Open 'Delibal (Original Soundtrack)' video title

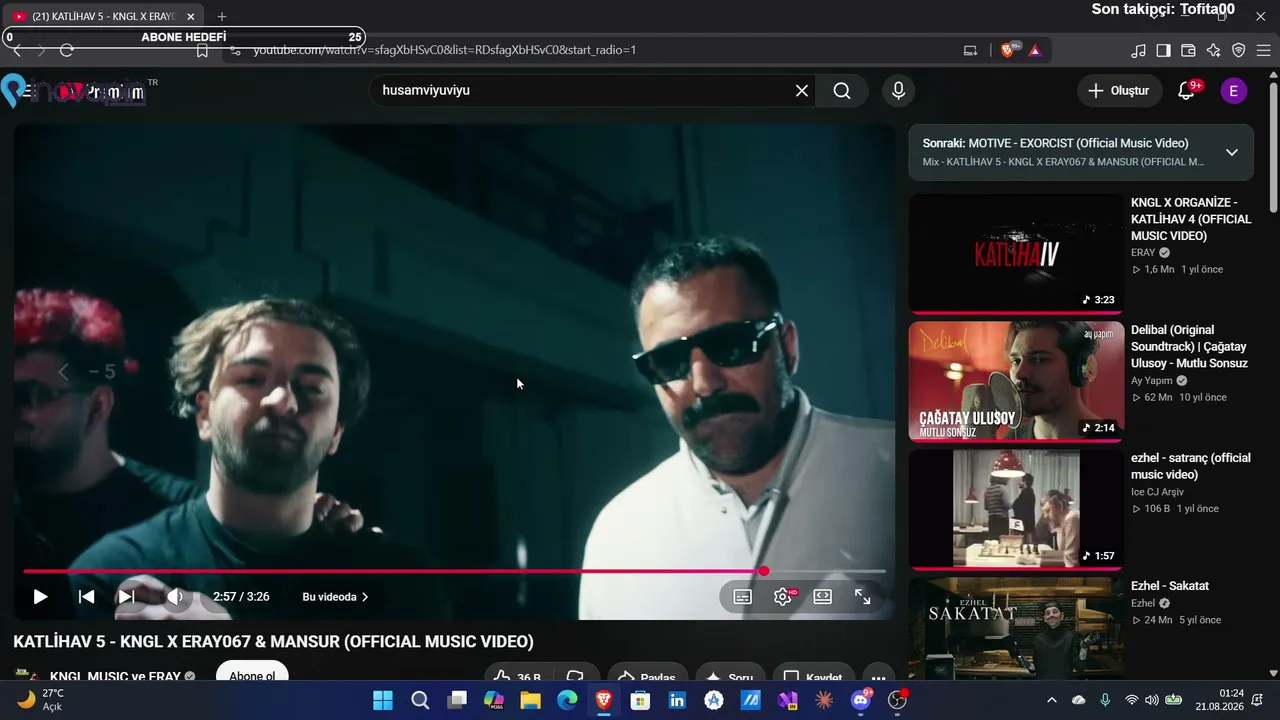(x=1189, y=346)
